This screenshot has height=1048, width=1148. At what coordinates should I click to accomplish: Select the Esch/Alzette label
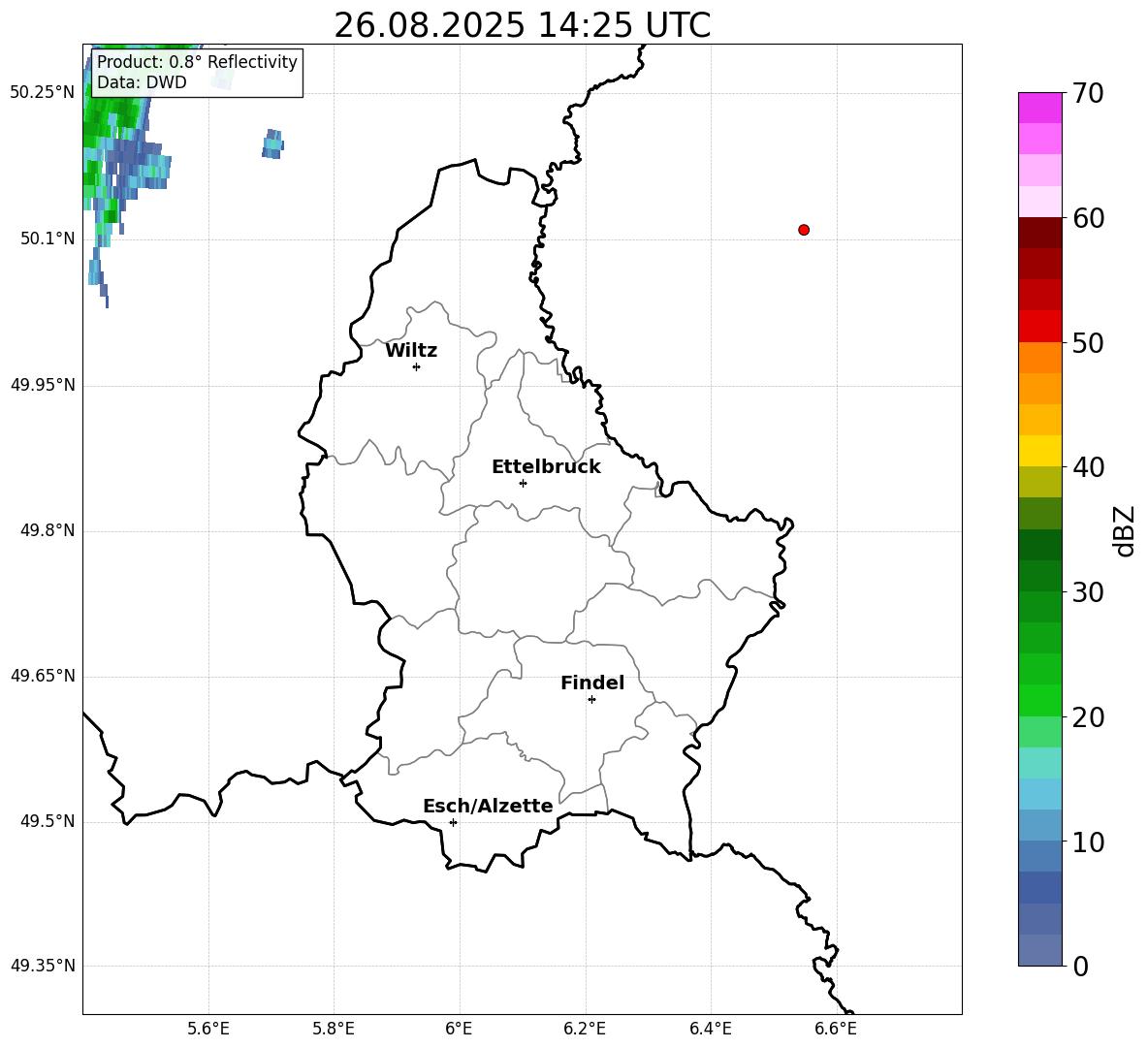pyautogui.click(x=489, y=806)
